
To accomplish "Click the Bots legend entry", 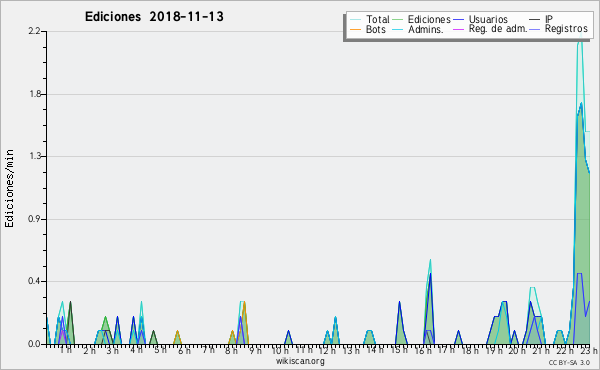I will 376,29.
